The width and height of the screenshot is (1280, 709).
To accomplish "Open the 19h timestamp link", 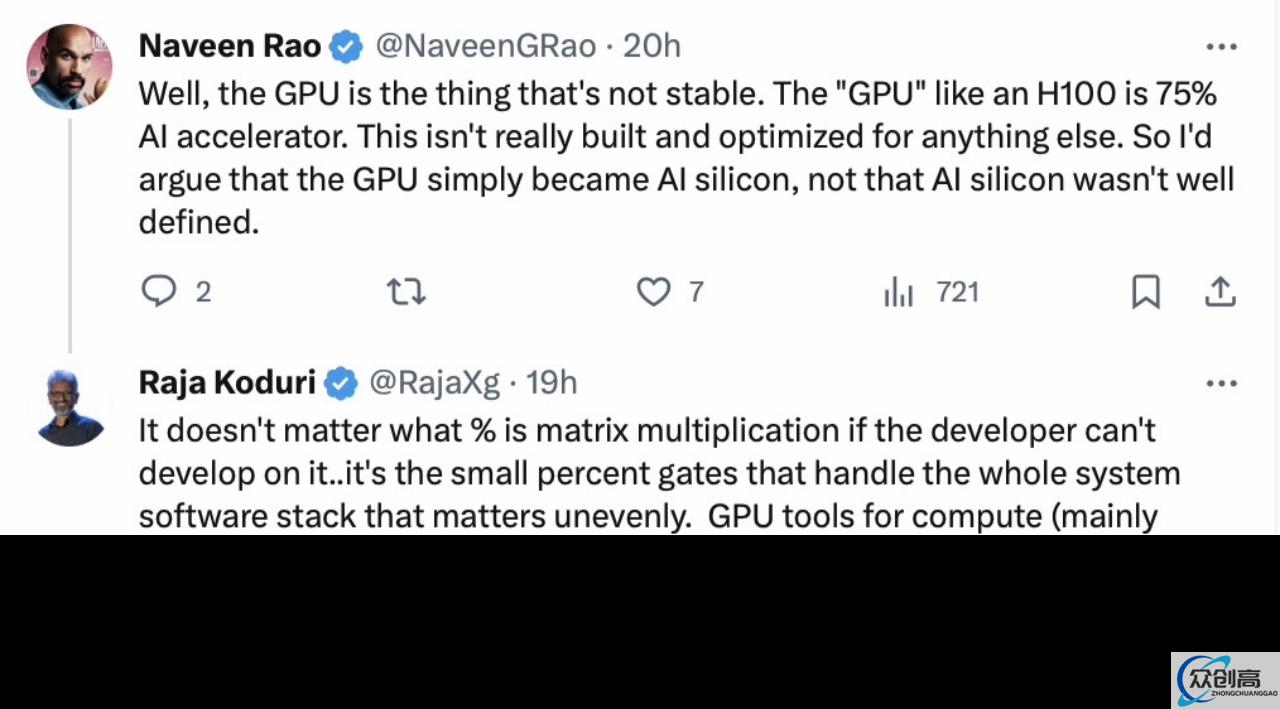I will pyautogui.click(x=551, y=382).
